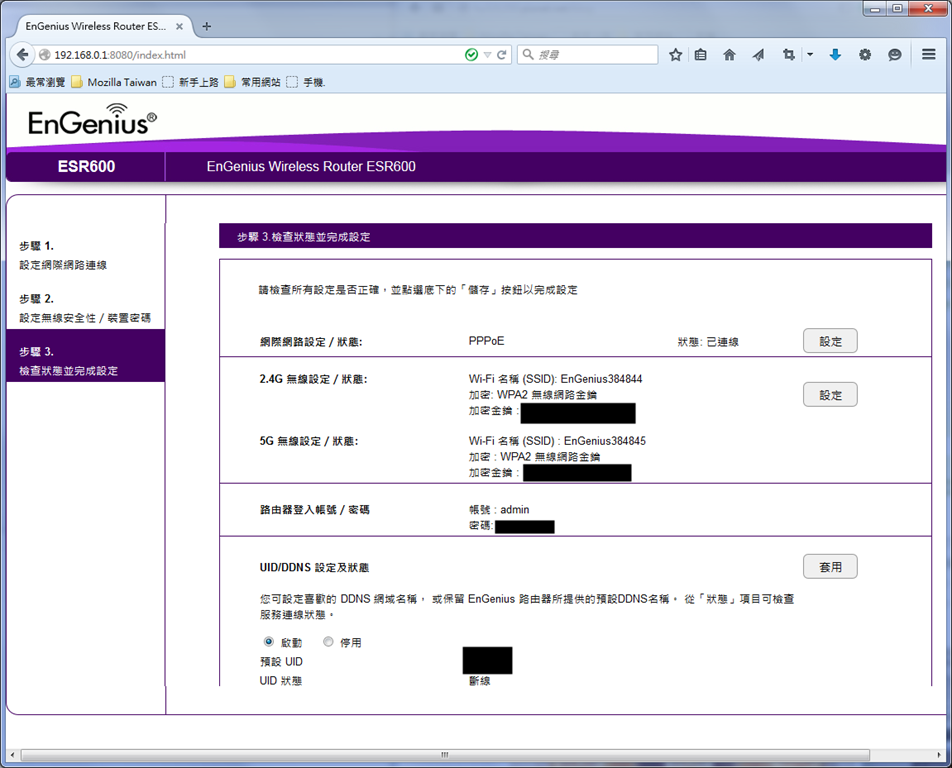Open the 常用網站 bookmark folder
The height and width of the screenshot is (768, 952).
pyautogui.click(x=253, y=82)
